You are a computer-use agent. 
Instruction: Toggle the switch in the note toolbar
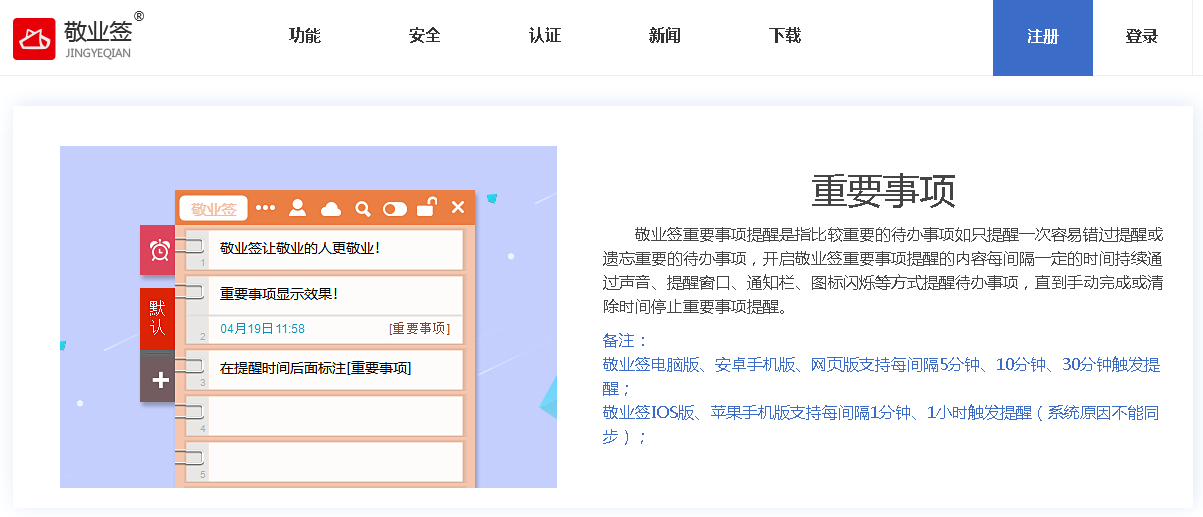(395, 208)
